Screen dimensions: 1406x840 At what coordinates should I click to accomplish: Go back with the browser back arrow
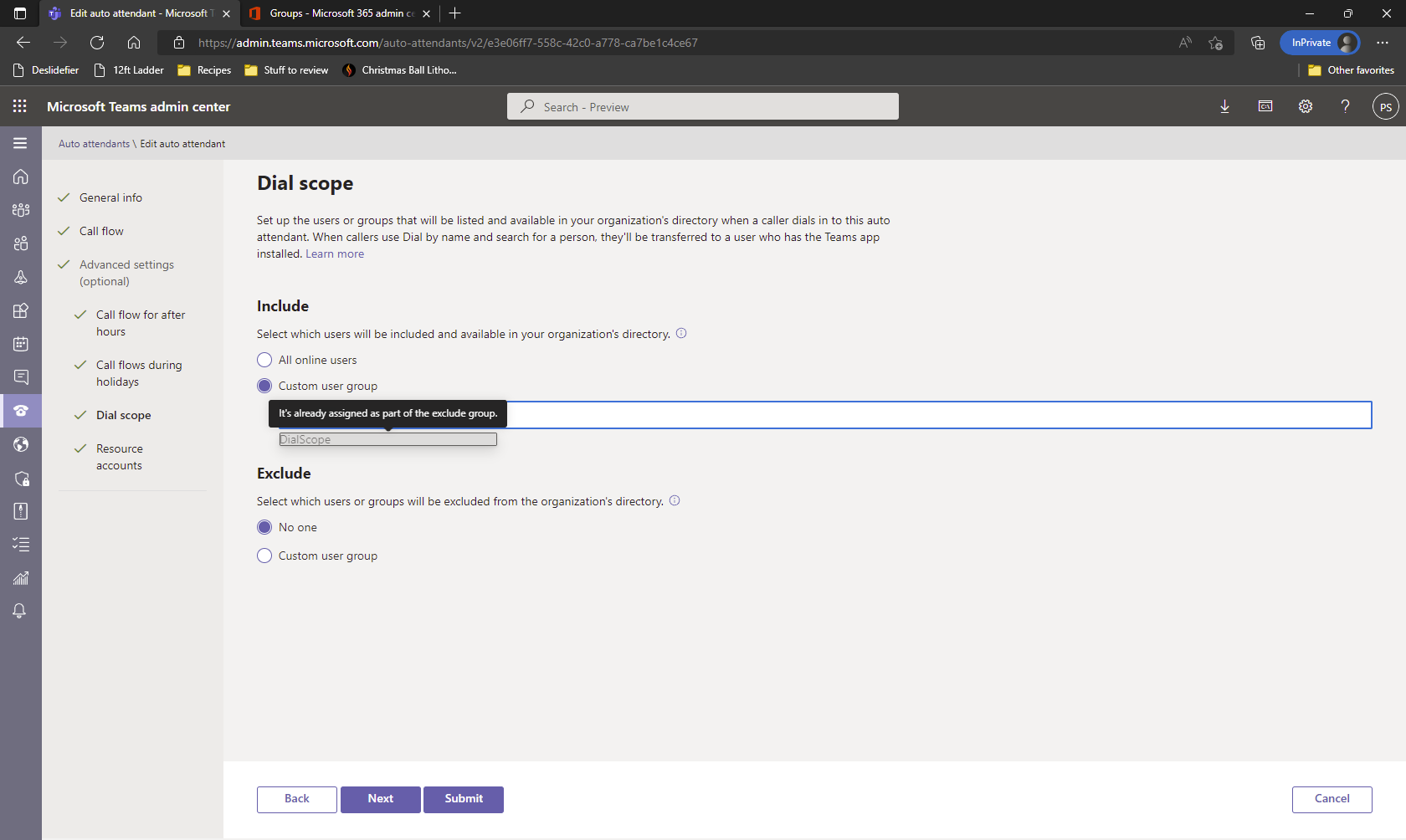pos(23,43)
